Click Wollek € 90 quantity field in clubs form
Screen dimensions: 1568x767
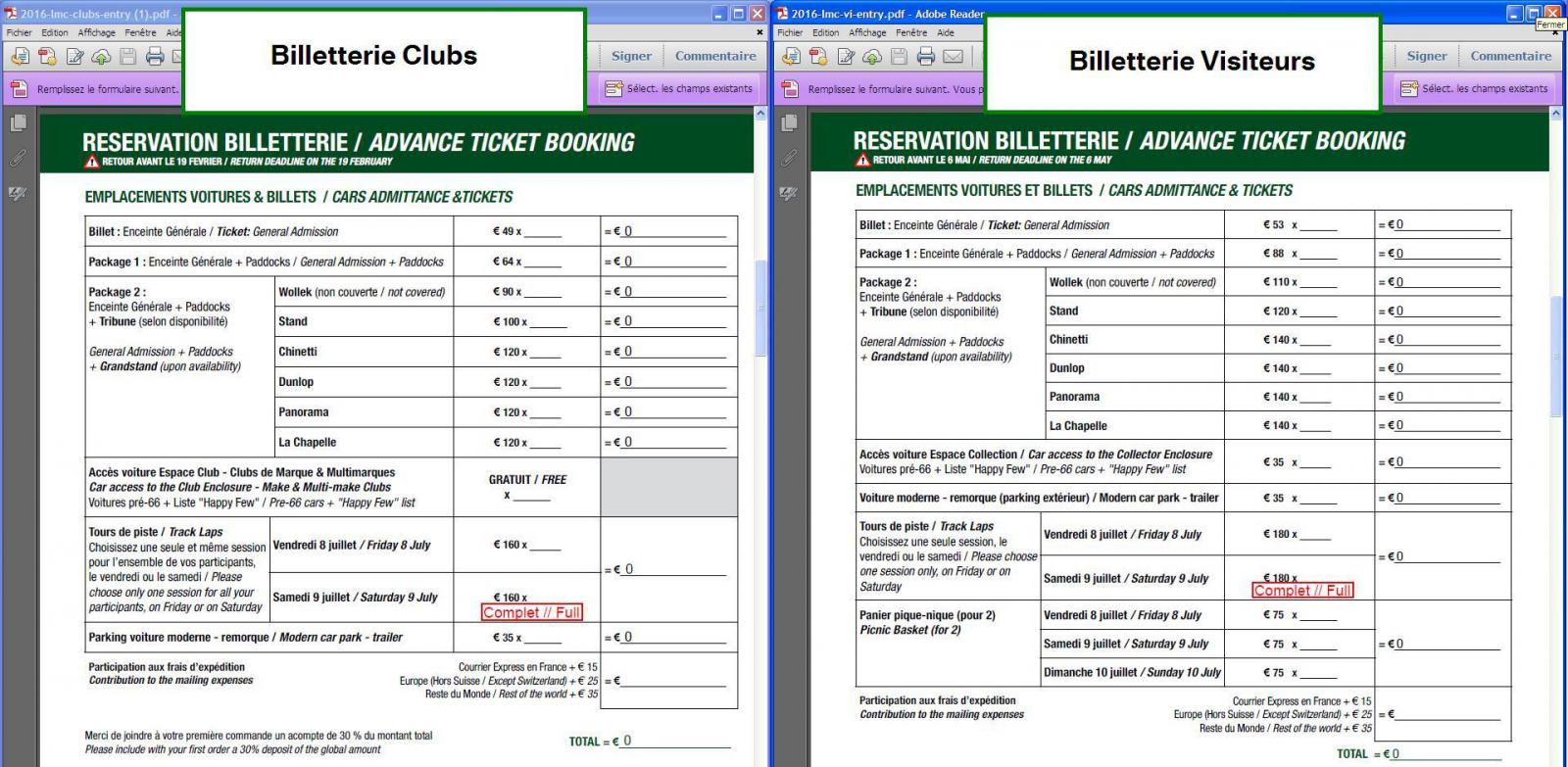(x=544, y=292)
